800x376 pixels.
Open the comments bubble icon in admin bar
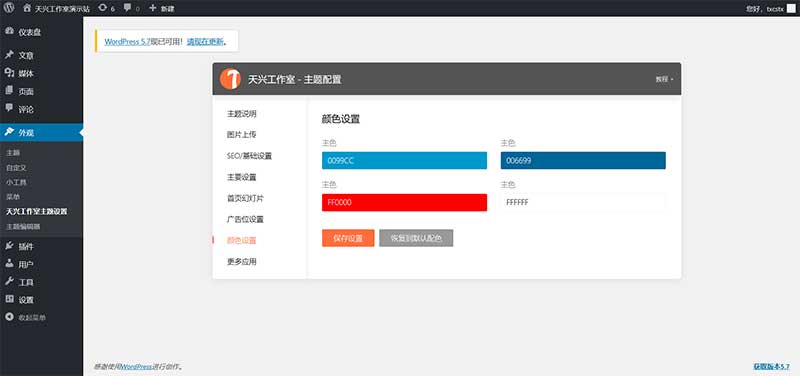[128, 8]
